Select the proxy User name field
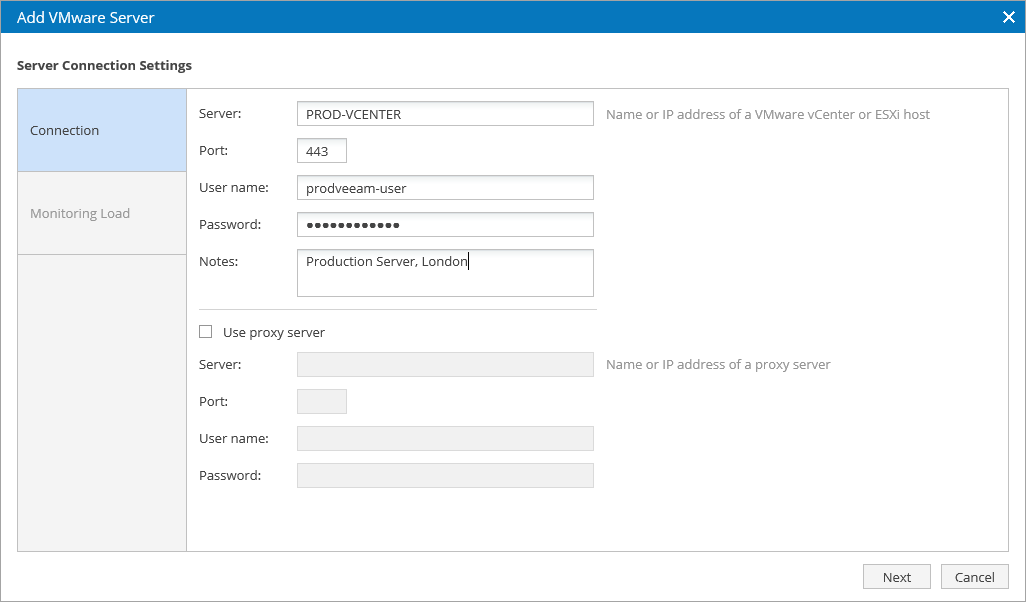1026x602 pixels. [445, 439]
